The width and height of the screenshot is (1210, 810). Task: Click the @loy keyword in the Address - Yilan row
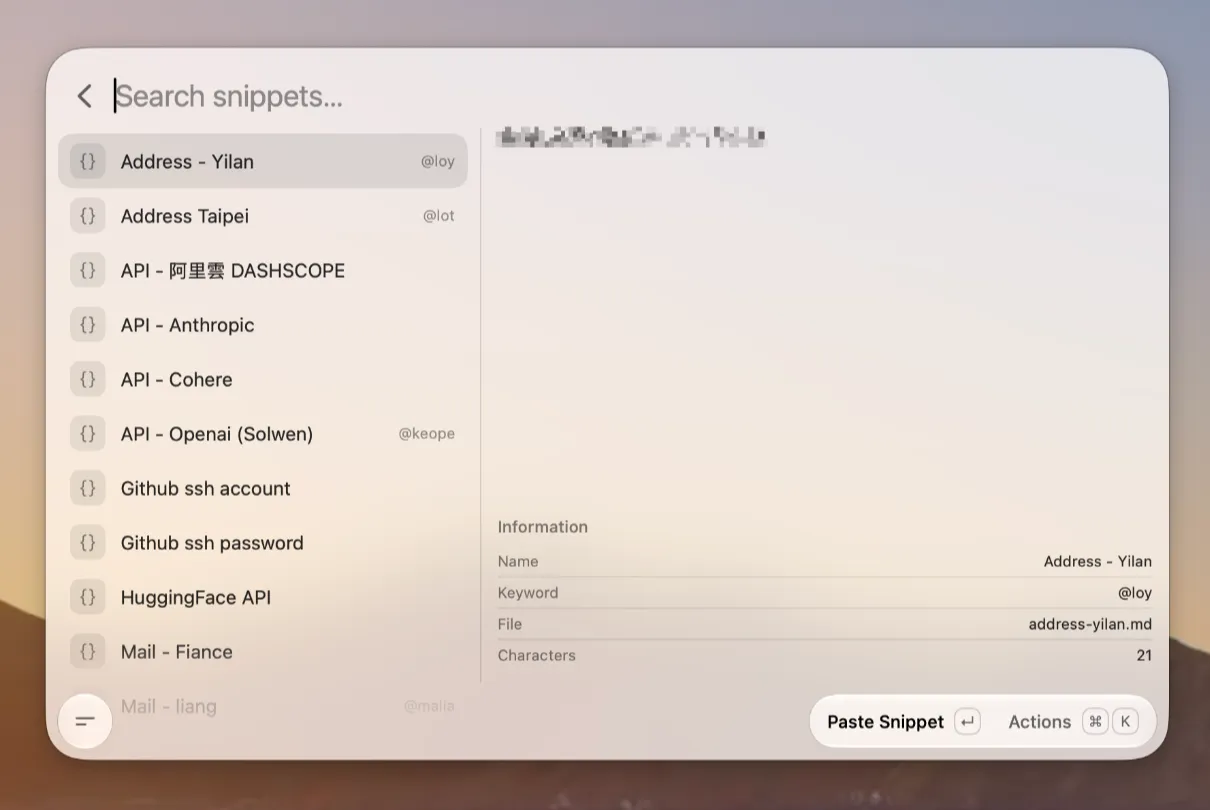(x=438, y=162)
